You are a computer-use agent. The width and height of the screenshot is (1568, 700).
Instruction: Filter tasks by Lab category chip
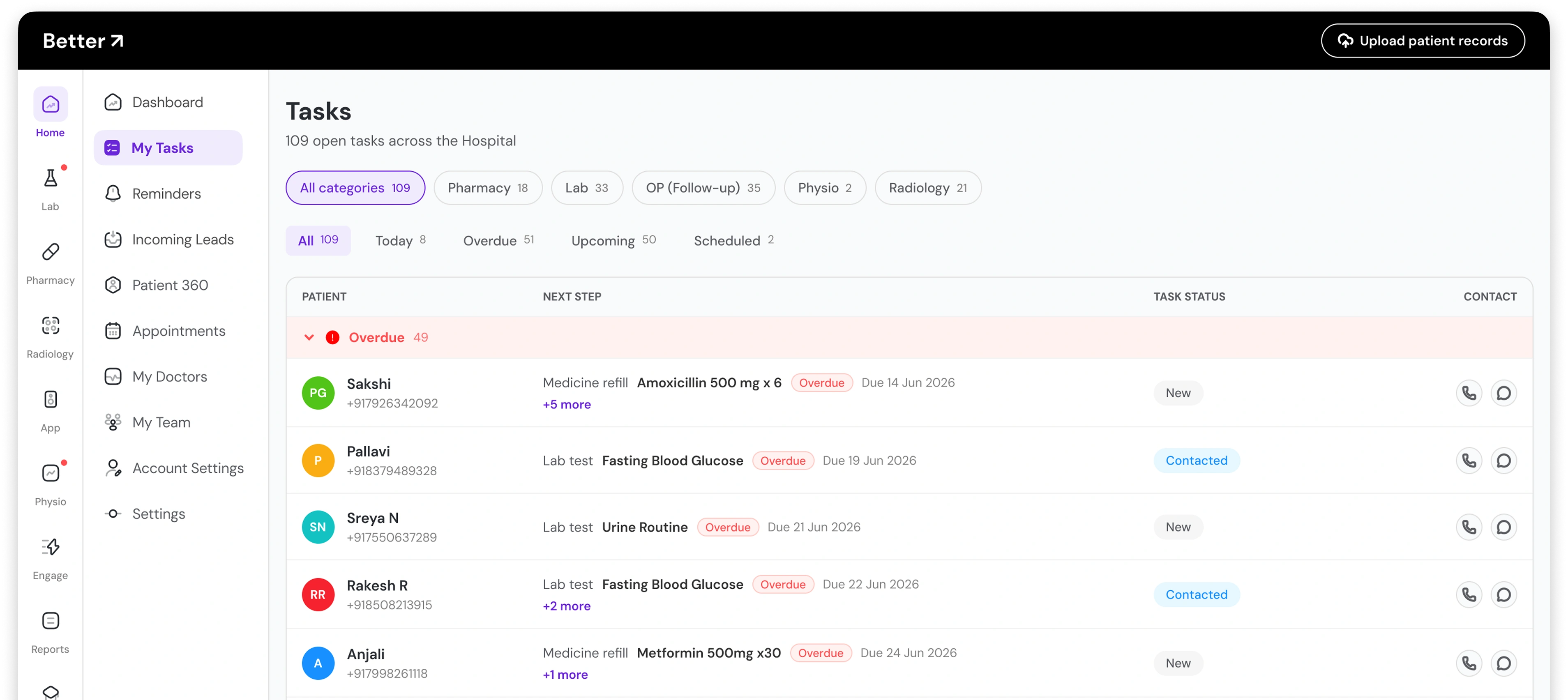(587, 187)
